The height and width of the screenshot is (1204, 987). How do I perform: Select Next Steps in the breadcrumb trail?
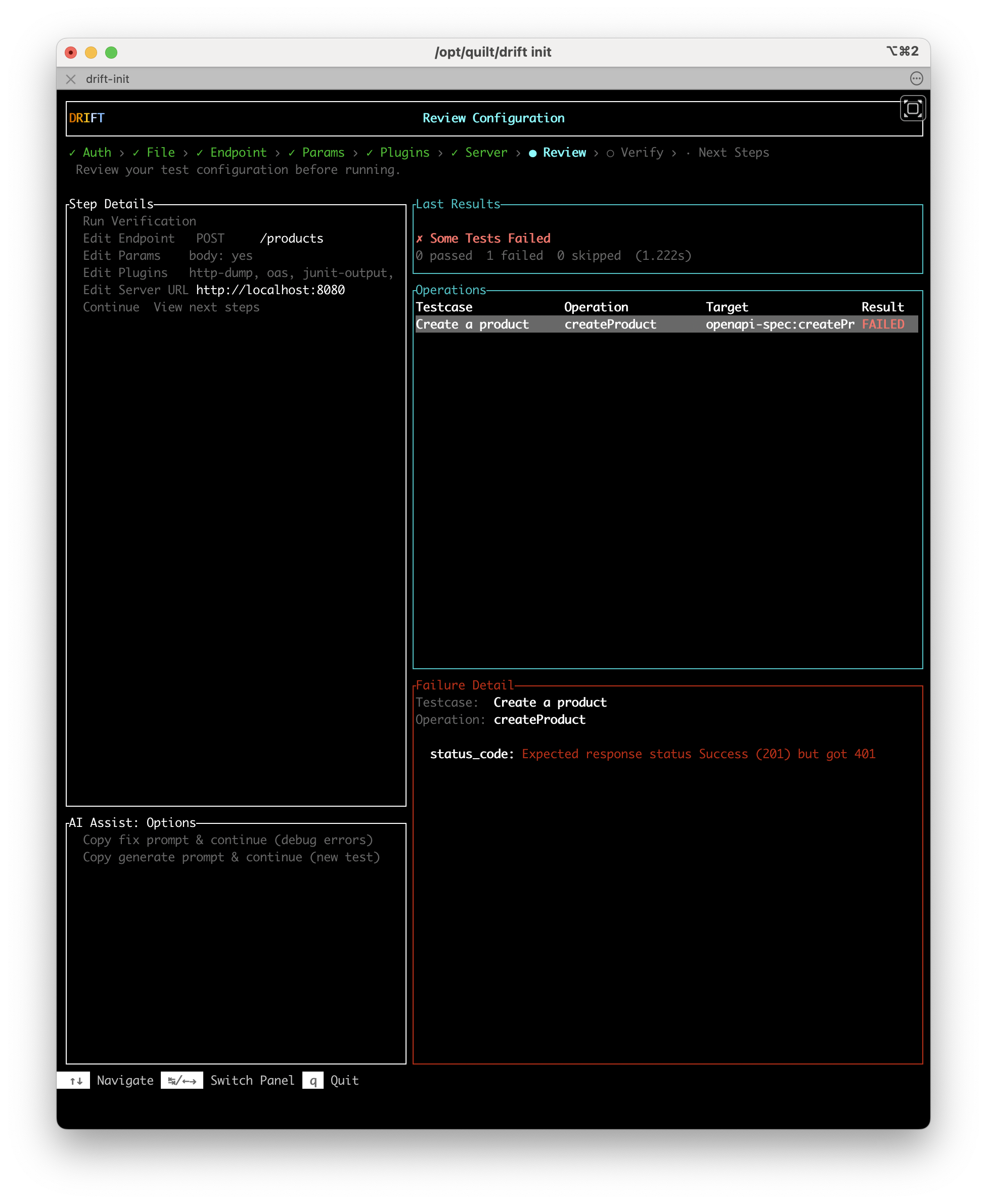coord(734,152)
